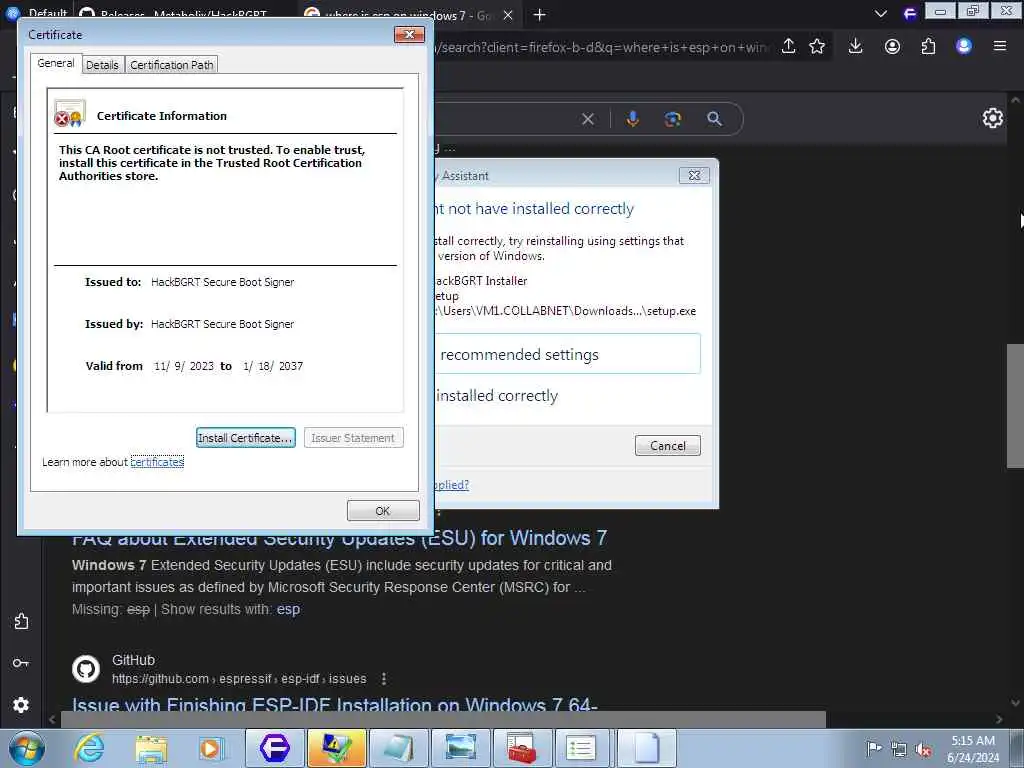Open the taskbar clock showing 5:15 AM
1024x768 pixels.
coord(973,749)
